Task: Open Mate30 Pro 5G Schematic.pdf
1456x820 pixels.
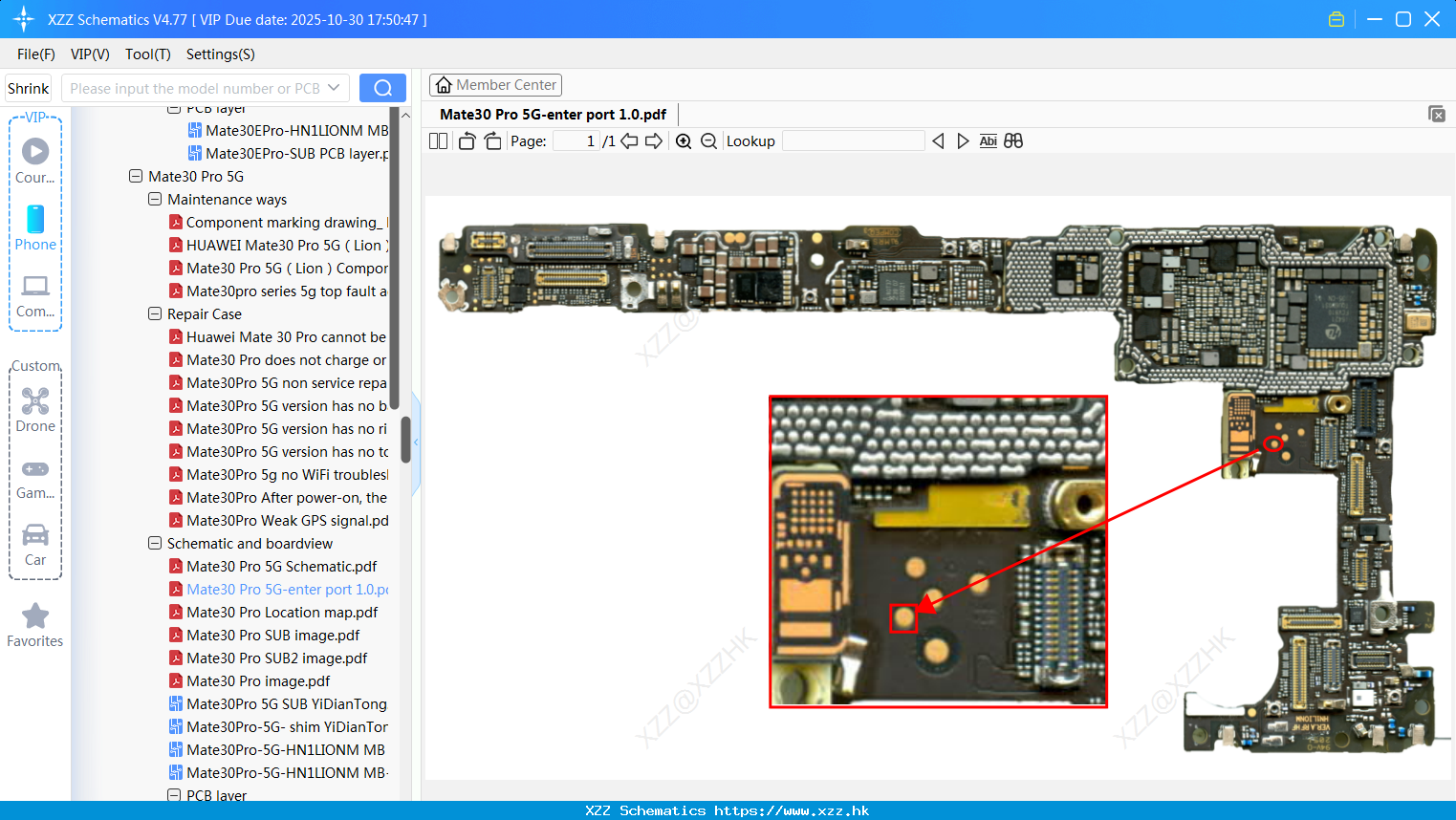Action: click(272, 566)
